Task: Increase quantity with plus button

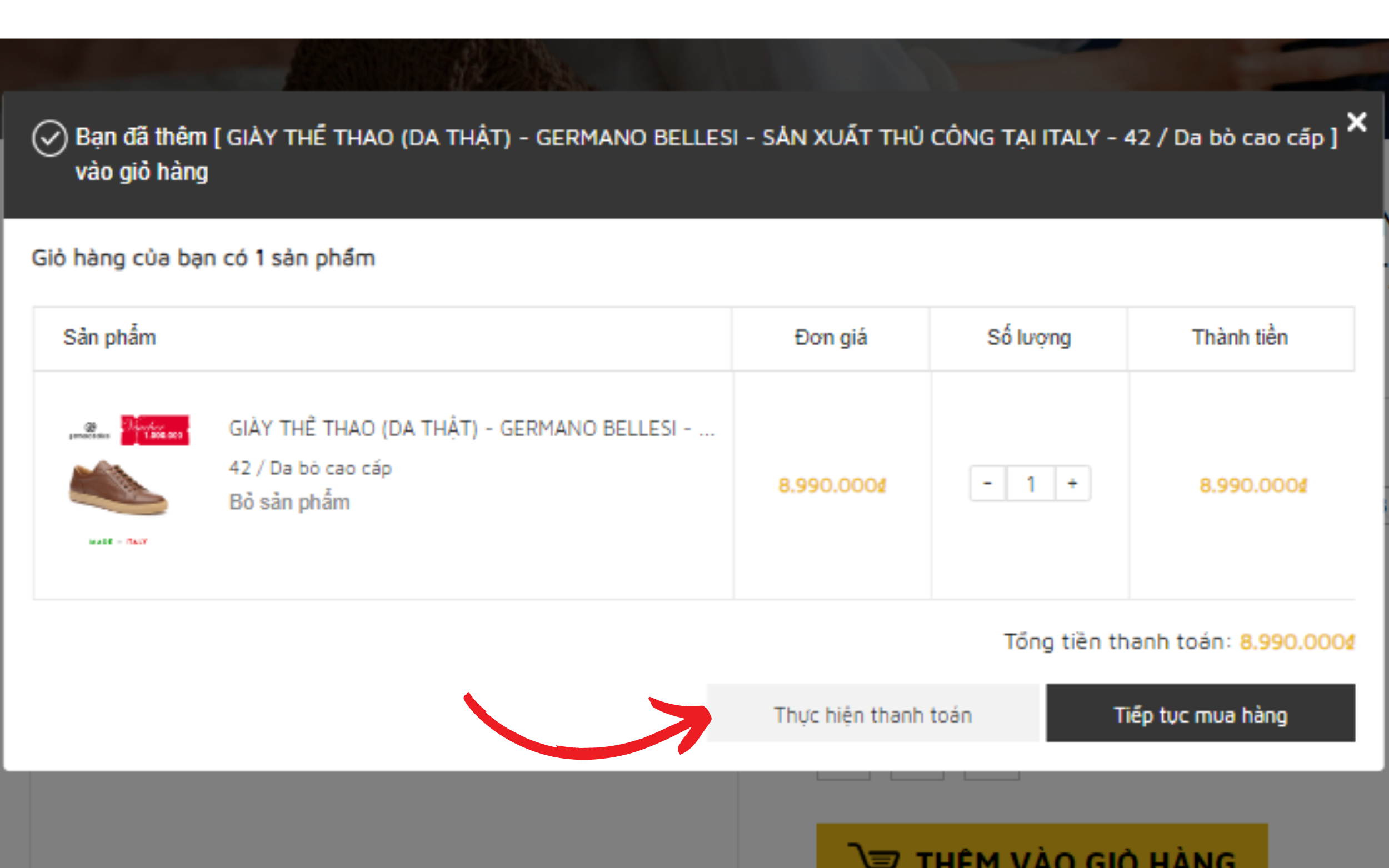Action: pos(1072,483)
